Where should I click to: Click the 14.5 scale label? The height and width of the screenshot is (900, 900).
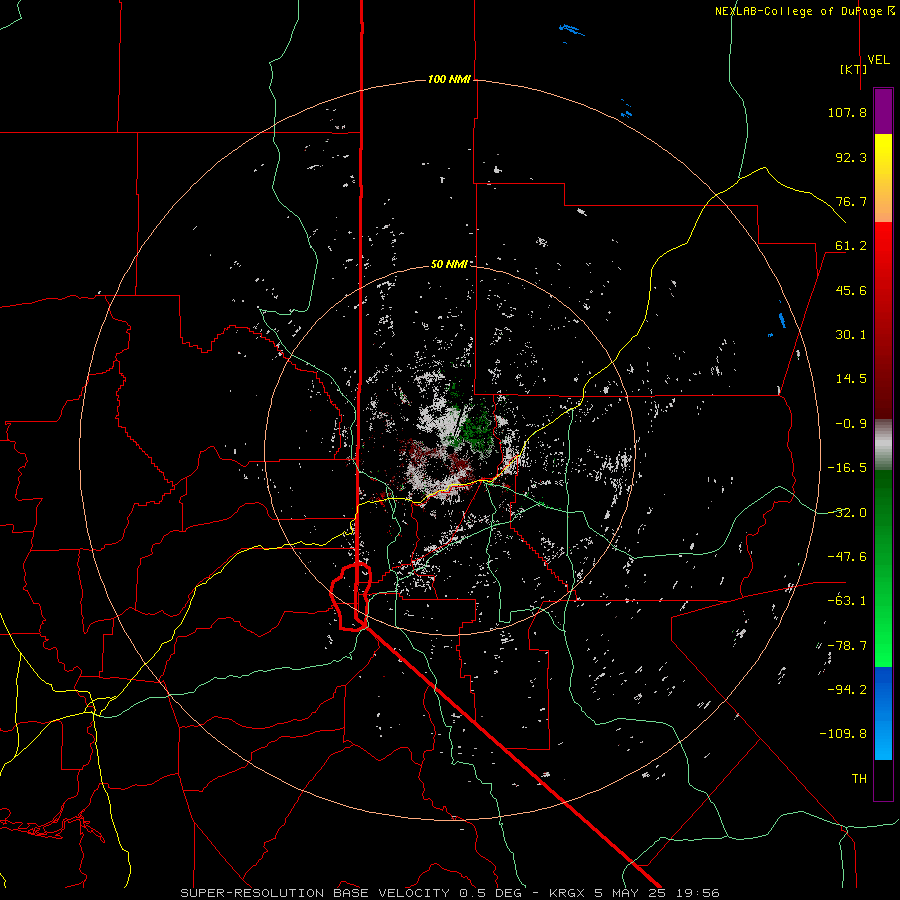click(851, 379)
